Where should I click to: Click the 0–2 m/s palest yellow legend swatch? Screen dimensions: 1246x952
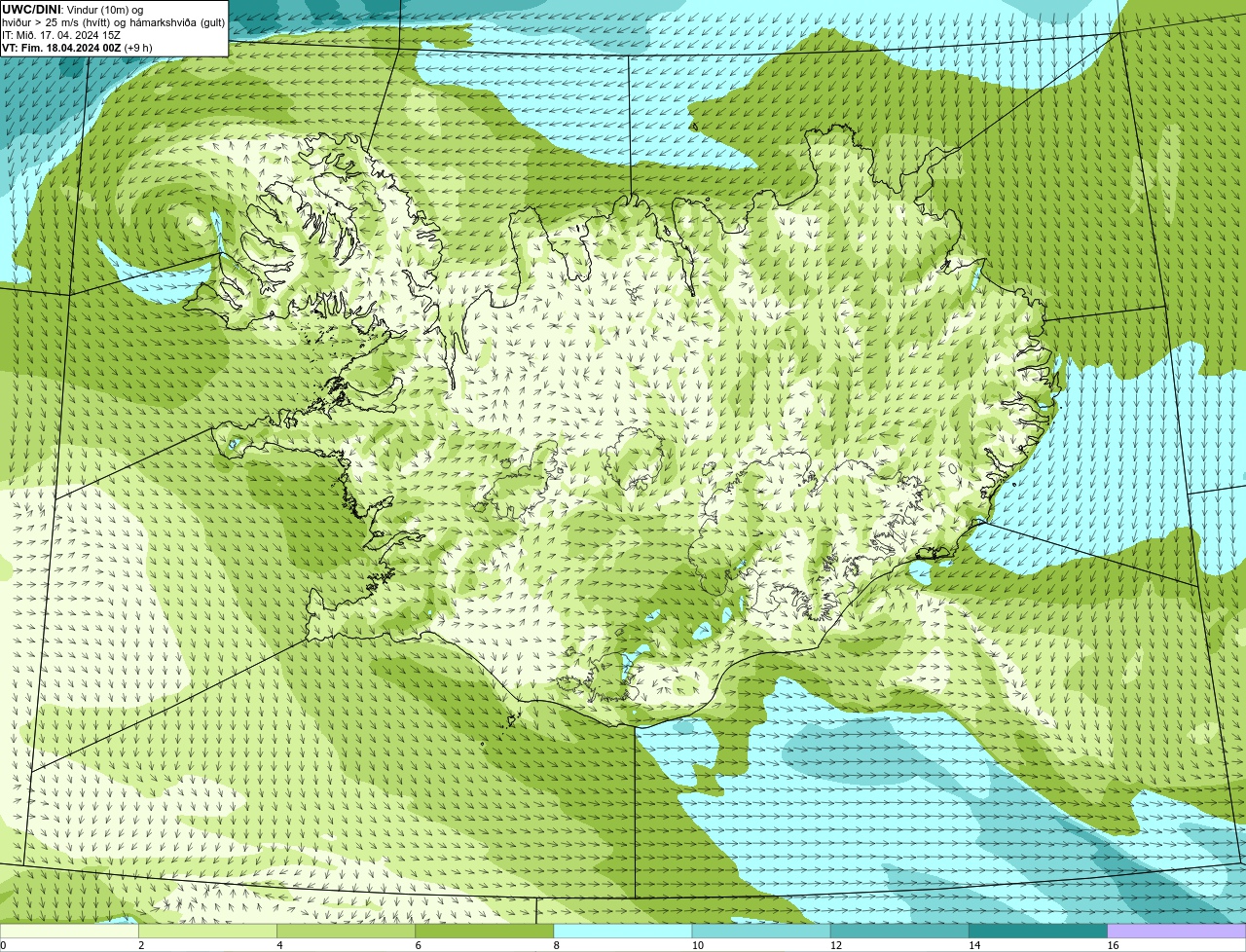click(x=69, y=931)
